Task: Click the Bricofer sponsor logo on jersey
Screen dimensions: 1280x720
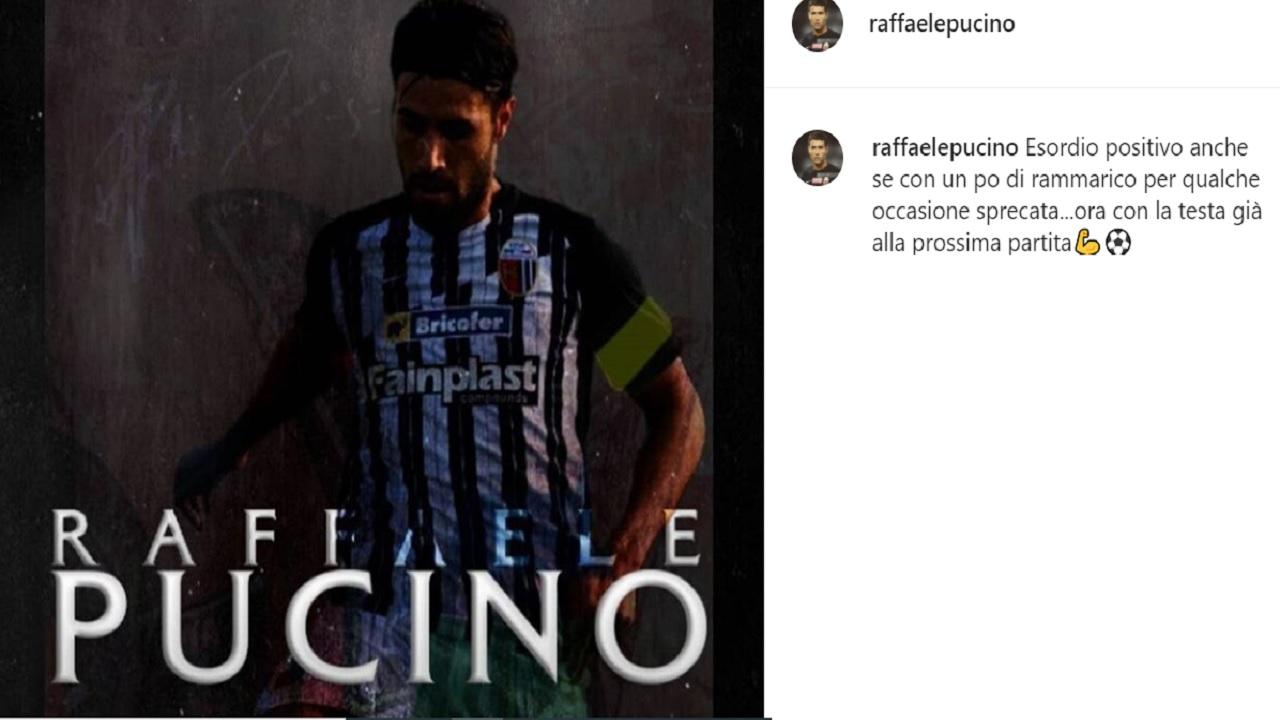Action: pyautogui.click(x=449, y=323)
